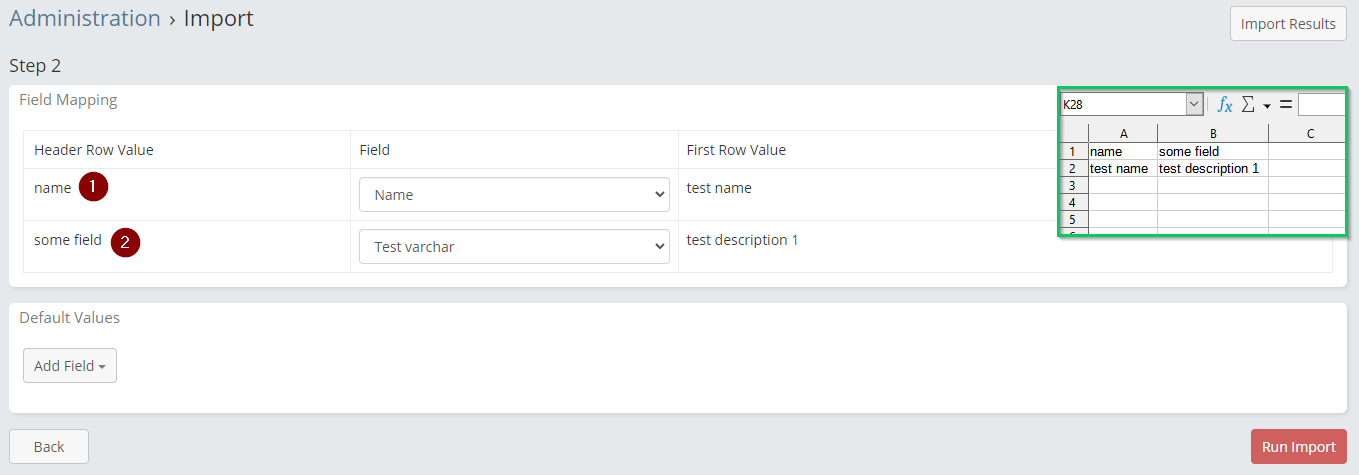Expand the Add Field dropdown button
This screenshot has width=1359, height=475.
tap(70, 366)
